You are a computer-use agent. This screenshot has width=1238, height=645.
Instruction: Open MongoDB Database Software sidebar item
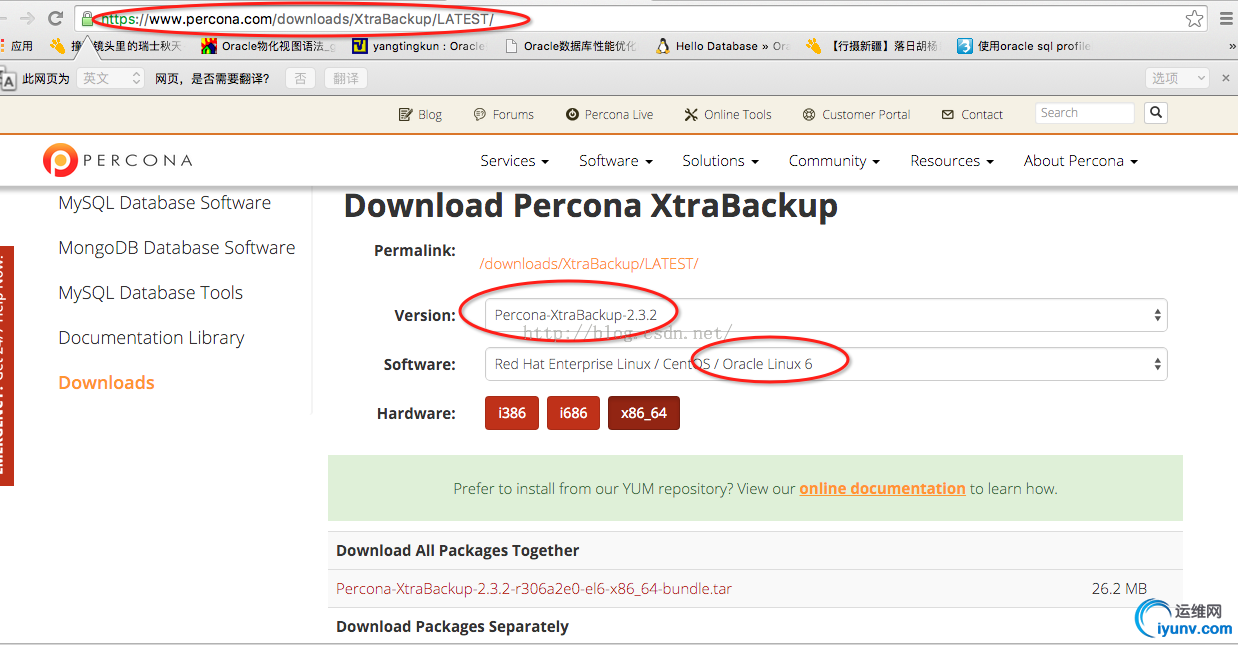pyautogui.click(x=177, y=248)
